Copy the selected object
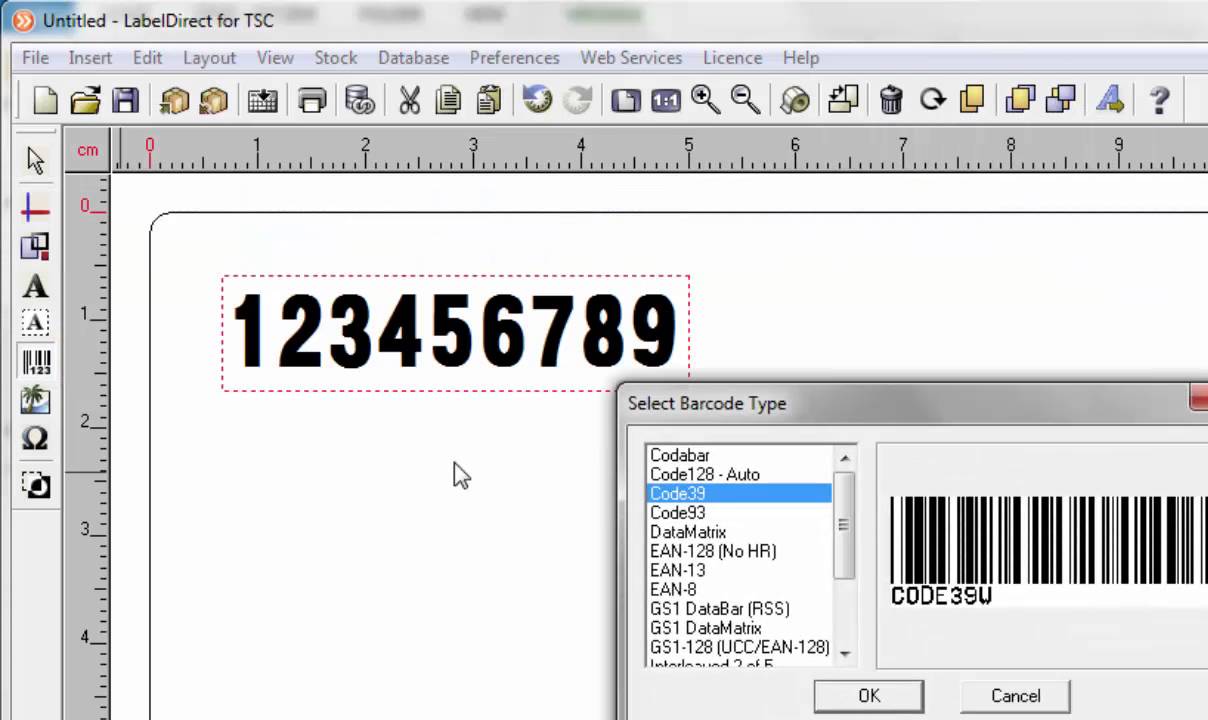The width and height of the screenshot is (1208, 720). click(x=448, y=100)
